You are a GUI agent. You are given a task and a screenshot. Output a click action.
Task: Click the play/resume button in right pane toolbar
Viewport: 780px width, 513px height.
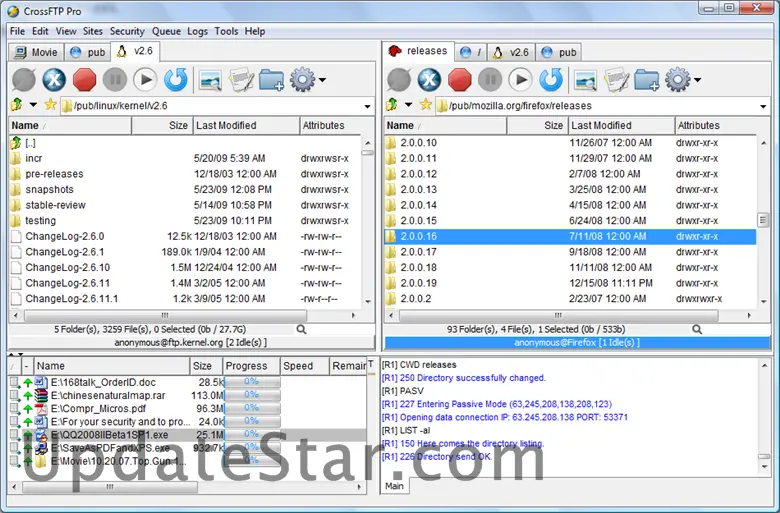click(x=521, y=79)
